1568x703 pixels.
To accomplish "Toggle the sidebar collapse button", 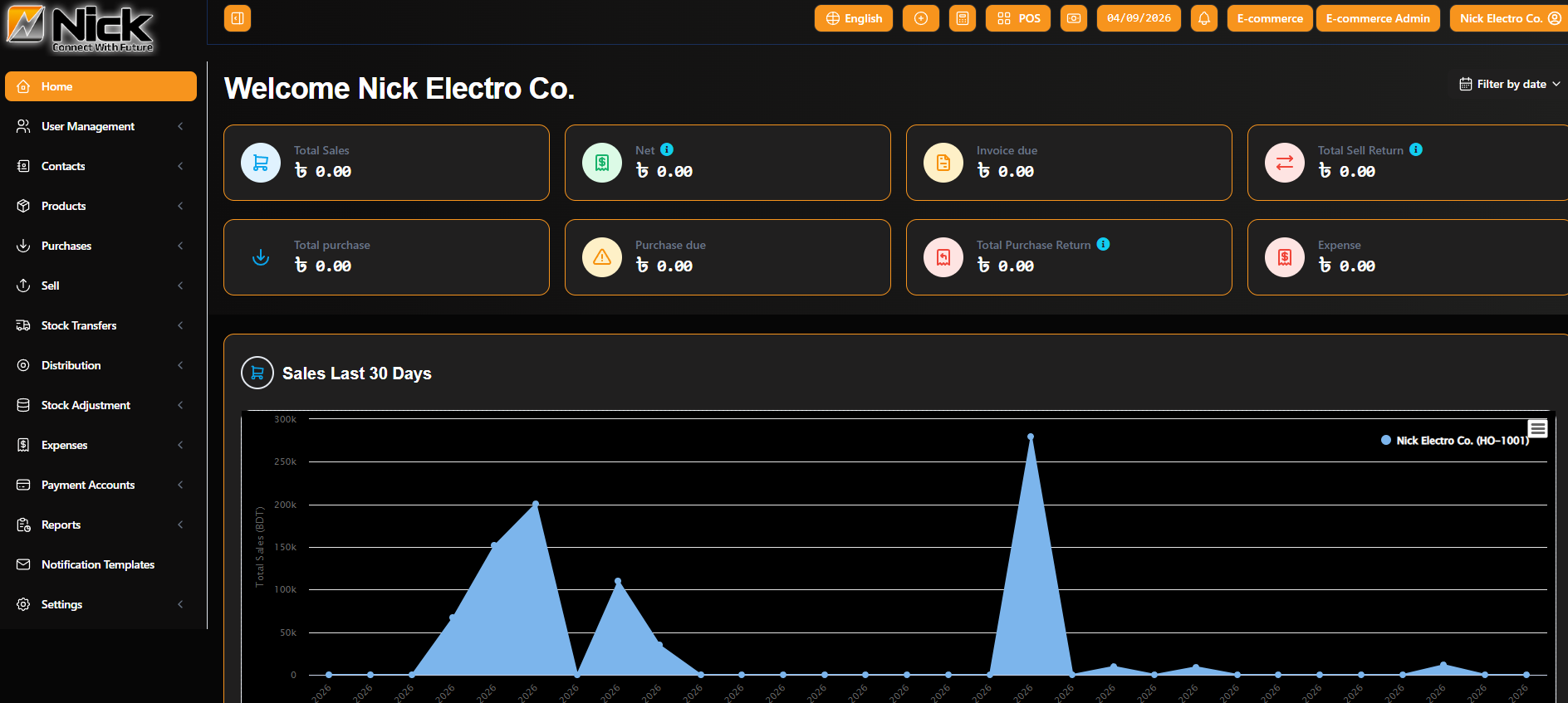I will (x=238, y=18).
